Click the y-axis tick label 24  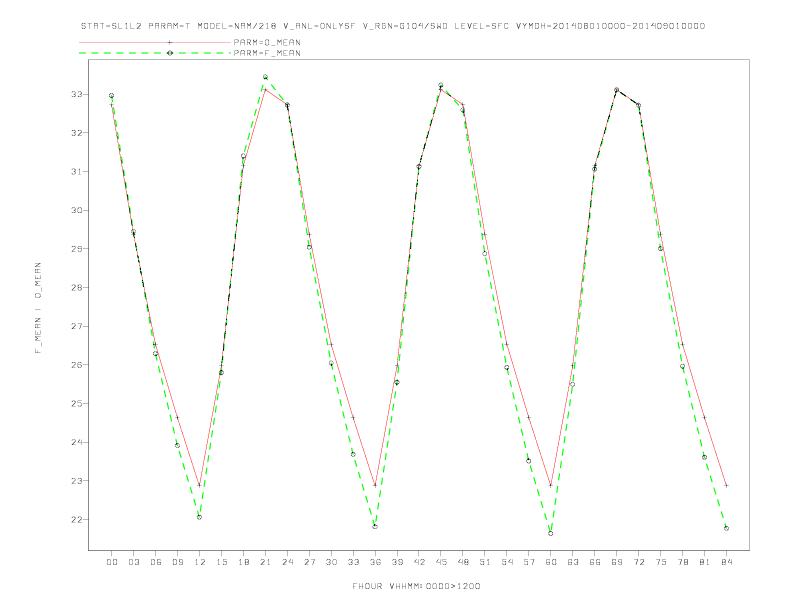pos(76,442)
